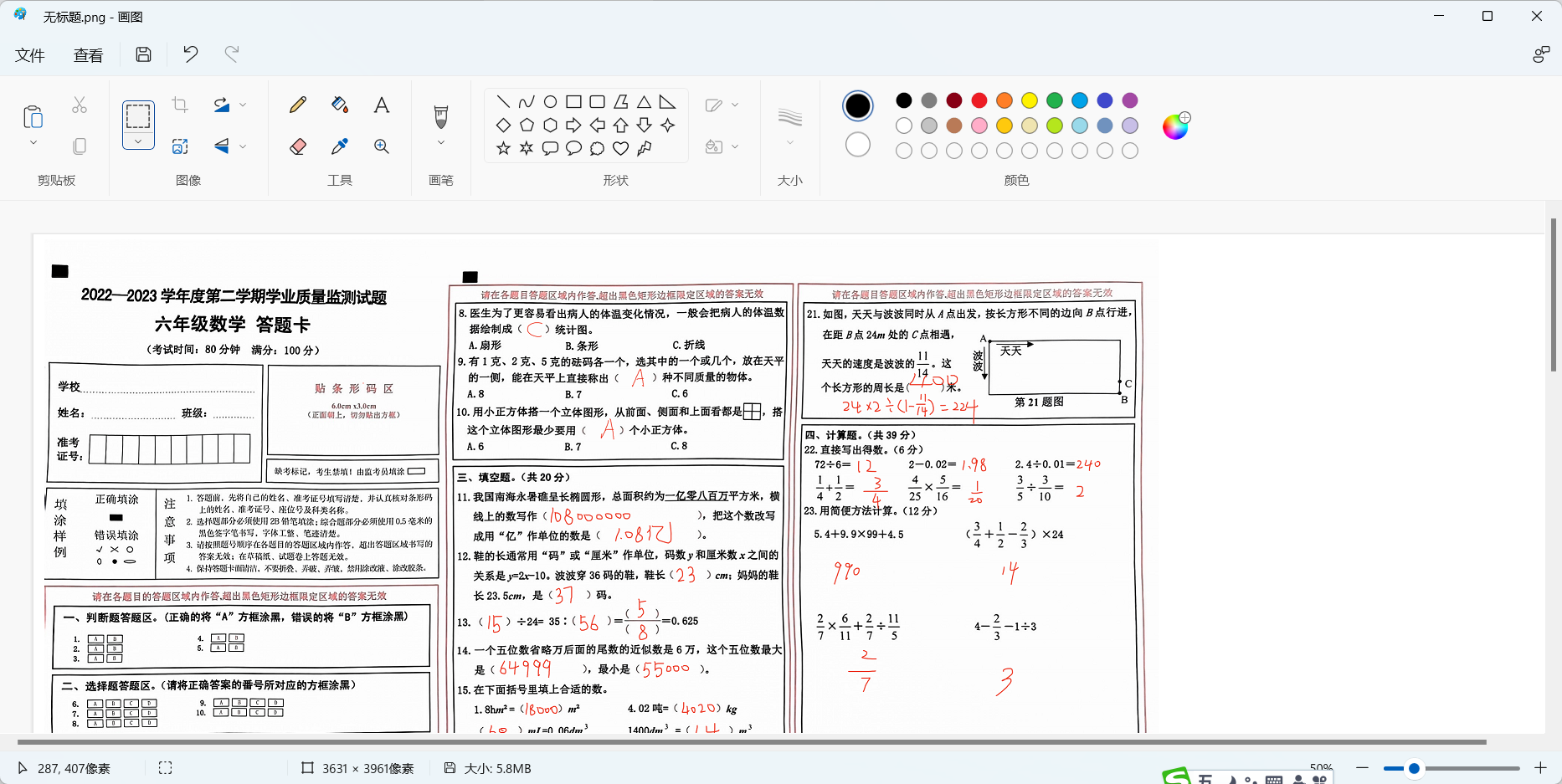Expand the Brushes dropdown arrow

[441, 143]
